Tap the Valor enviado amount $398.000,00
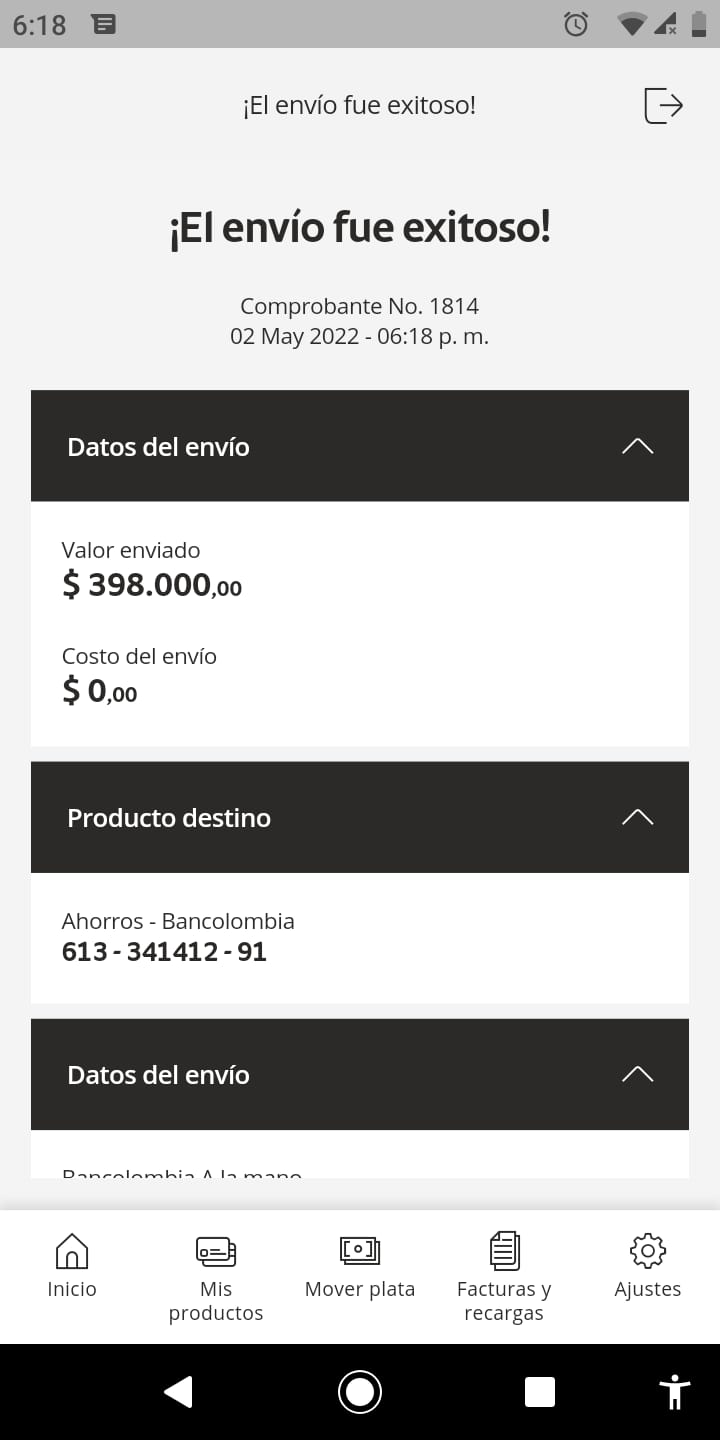This screenshot has width=720, height=1440. pos(152,585)
